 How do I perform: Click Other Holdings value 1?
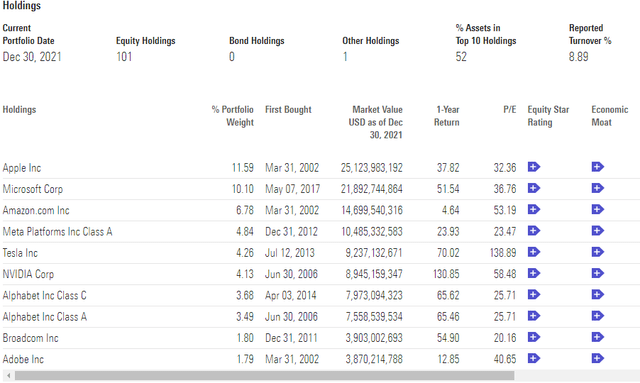pyautogui.click(x=345, y=57)
